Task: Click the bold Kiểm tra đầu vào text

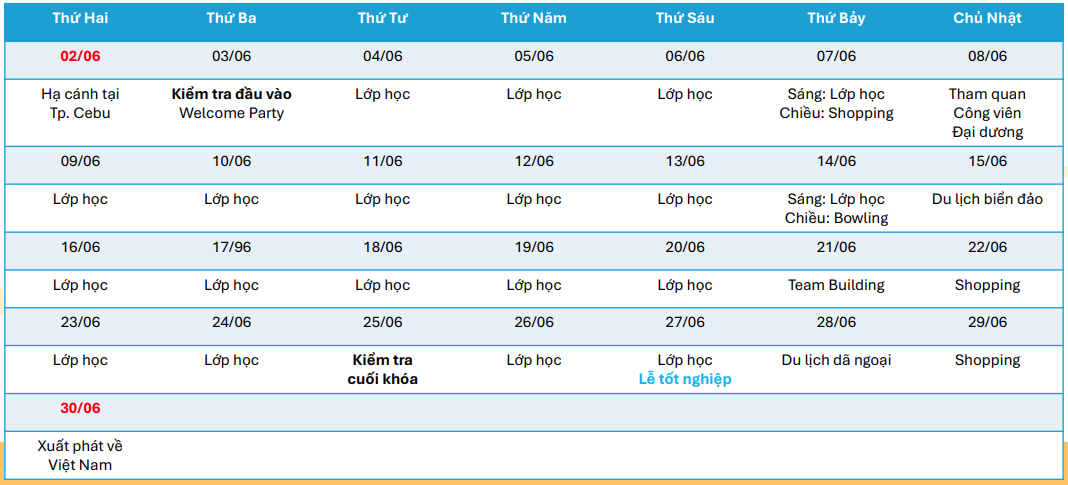Action: point(231,94)
